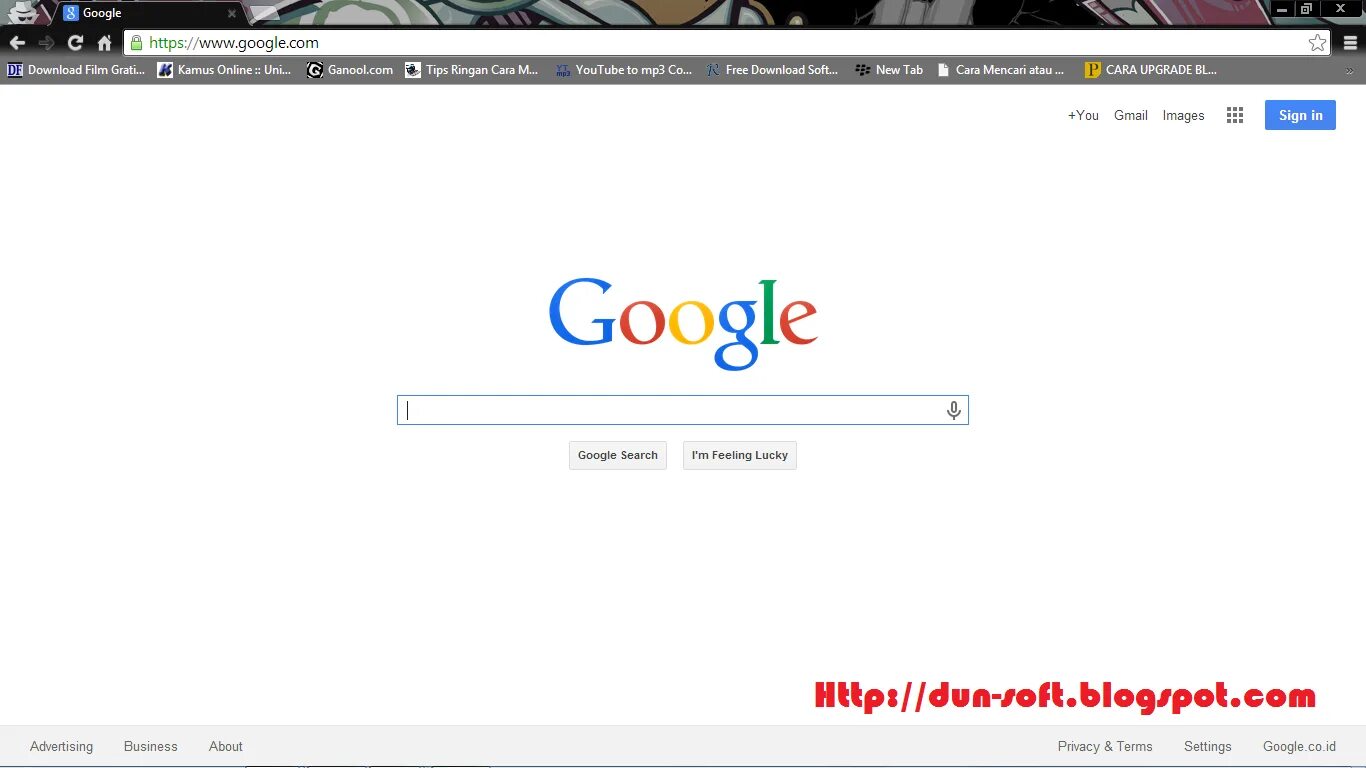Open YouTube to mp3 Co... bookmark
The image size is (1366, 768).
[624, 70]
